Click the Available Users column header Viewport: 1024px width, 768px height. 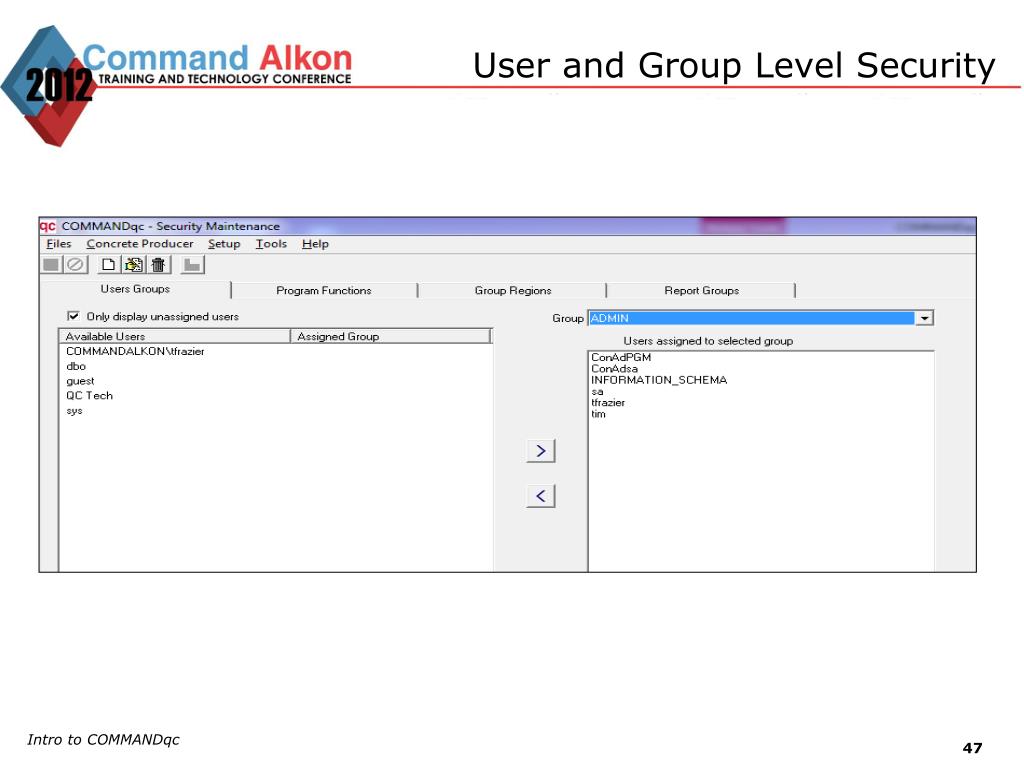[x=175, y=336]
